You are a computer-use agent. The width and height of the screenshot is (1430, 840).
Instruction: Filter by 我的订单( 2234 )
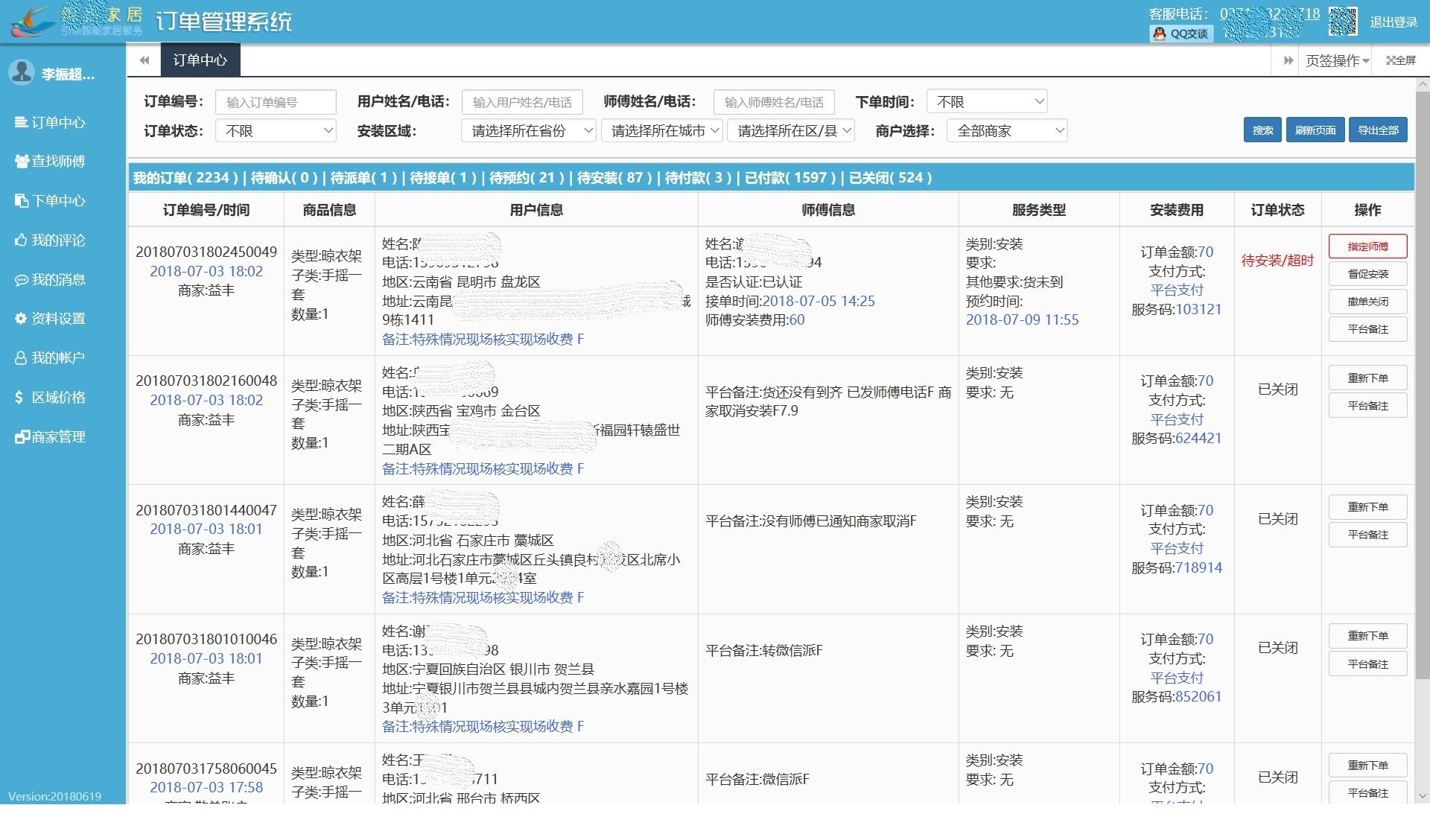click(185, 177)
